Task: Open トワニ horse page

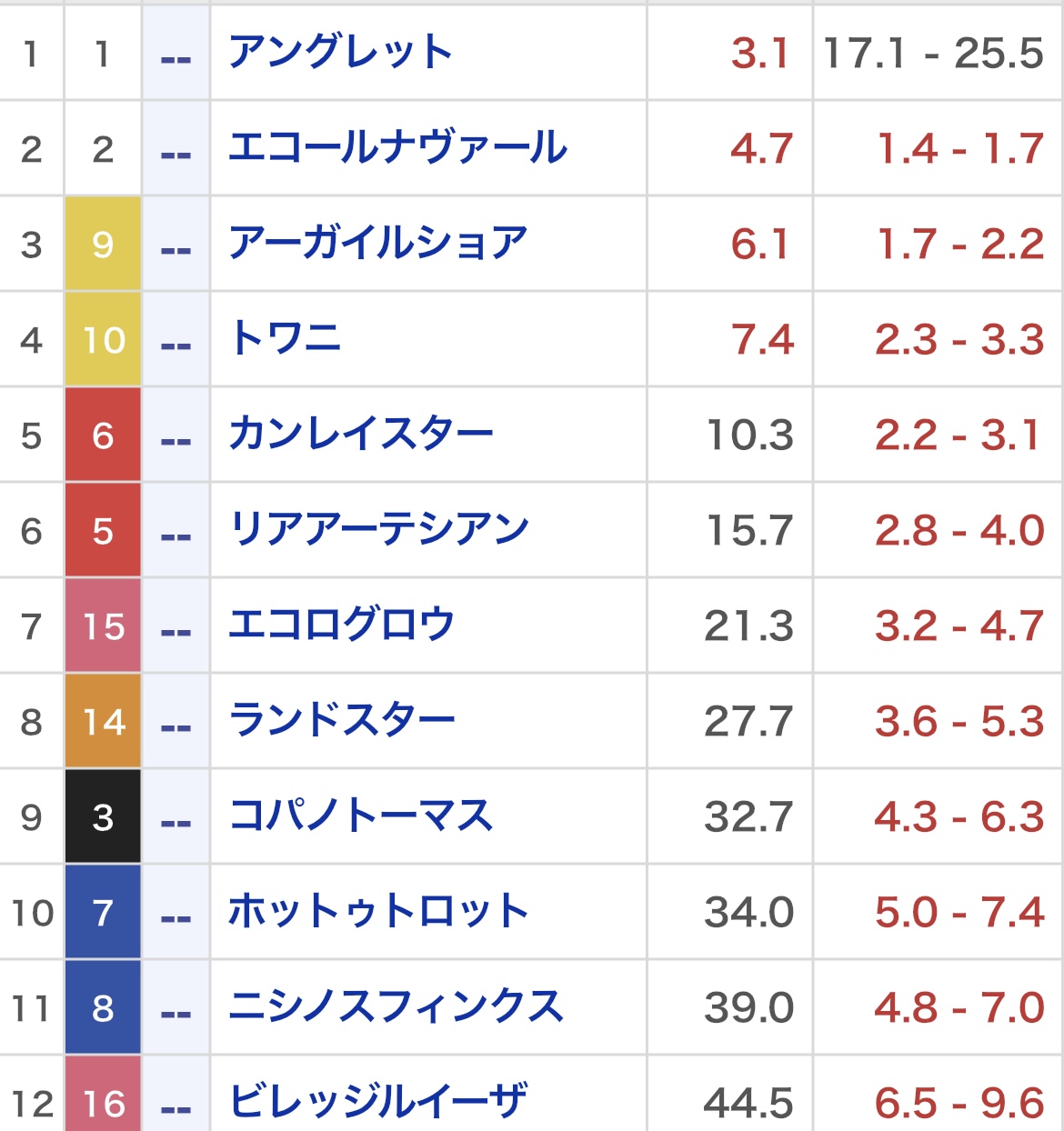Action: pyautogui.click(x=285, y=339)
